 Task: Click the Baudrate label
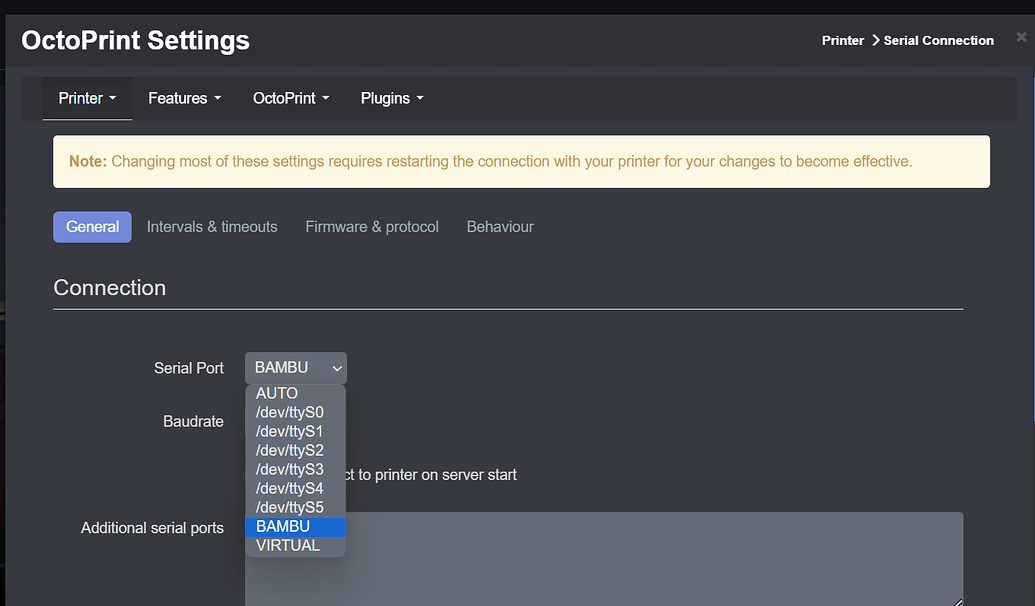coord(193,422)
